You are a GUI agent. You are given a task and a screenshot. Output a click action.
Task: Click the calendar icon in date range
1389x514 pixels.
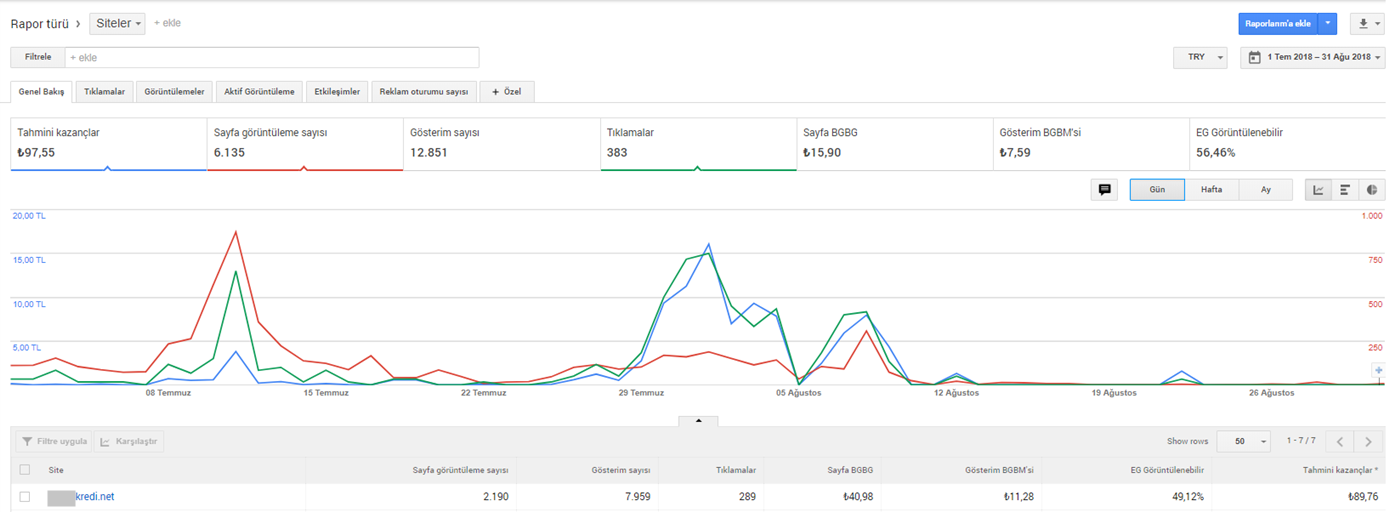1254,58
